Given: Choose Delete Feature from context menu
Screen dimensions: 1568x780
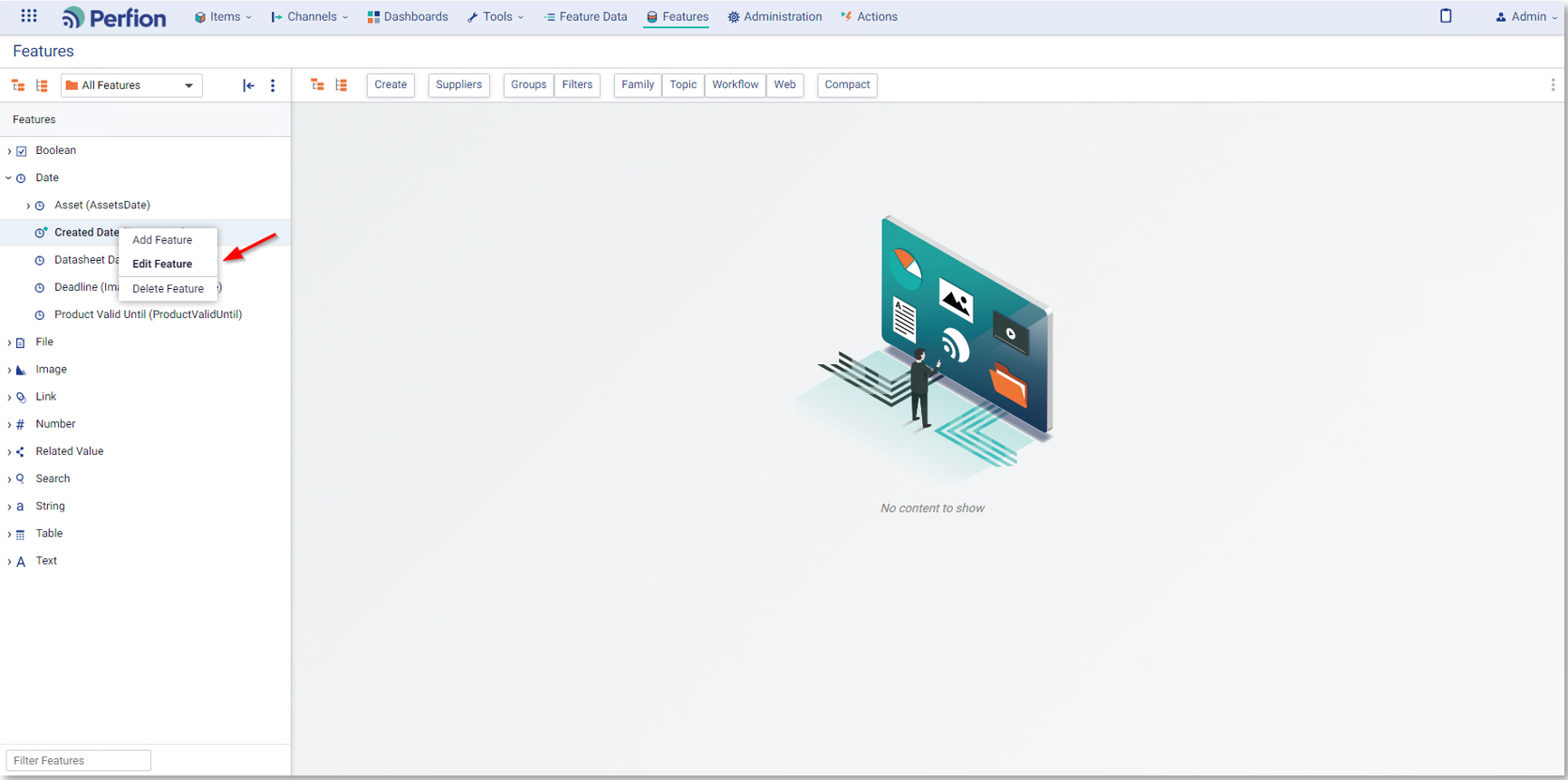Looking at the screenshot, I should pyautogui.click(x=168, y=289).
